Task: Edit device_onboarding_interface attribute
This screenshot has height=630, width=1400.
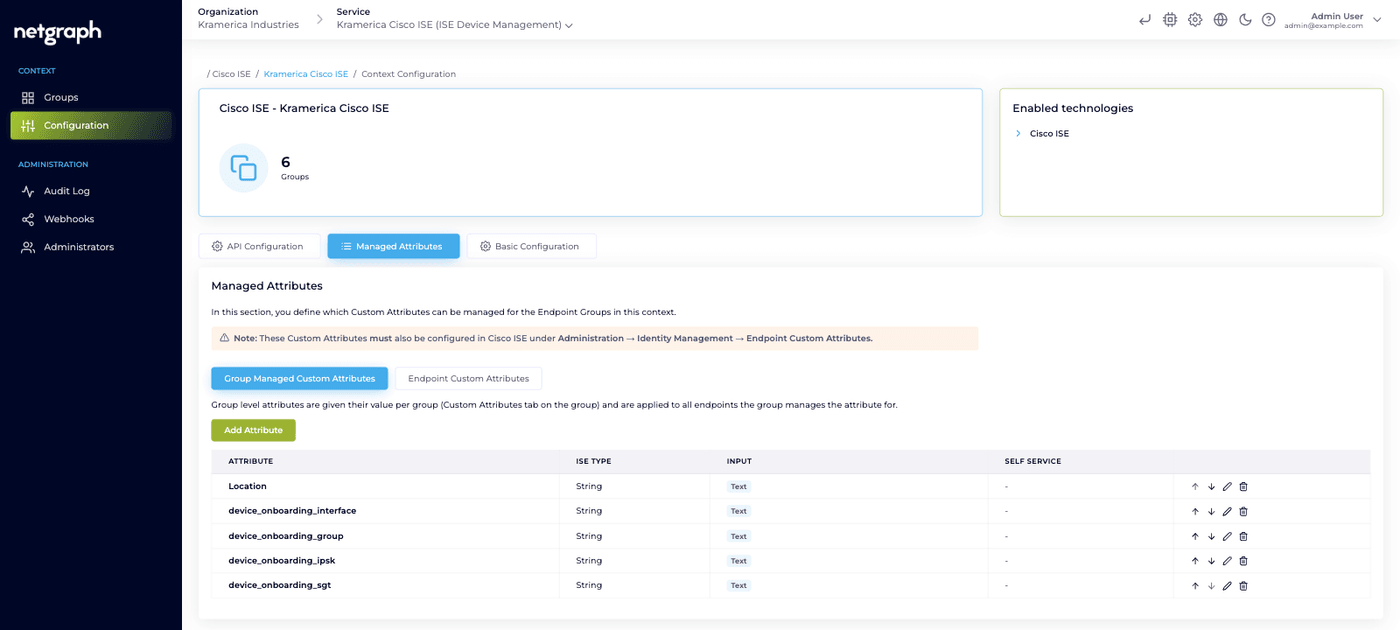Action: click(1227, 511)
